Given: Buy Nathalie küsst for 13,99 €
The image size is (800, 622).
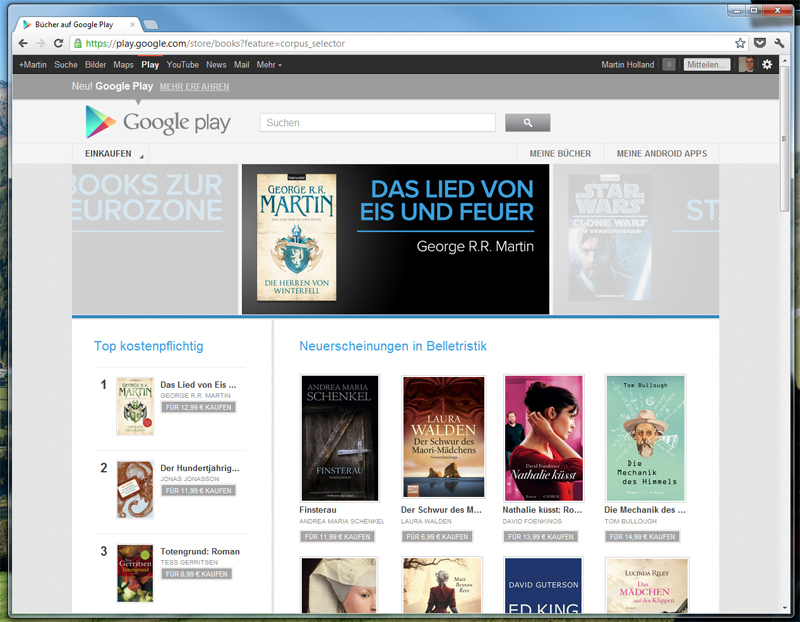Looking at the screenshot, I should [541, 537].
